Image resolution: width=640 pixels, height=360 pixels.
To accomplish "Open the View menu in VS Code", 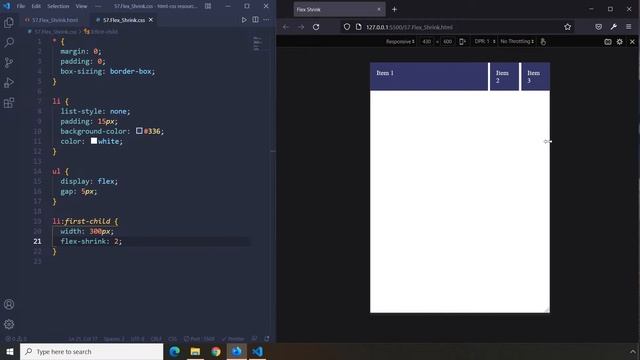I will [x=81, y=6].
